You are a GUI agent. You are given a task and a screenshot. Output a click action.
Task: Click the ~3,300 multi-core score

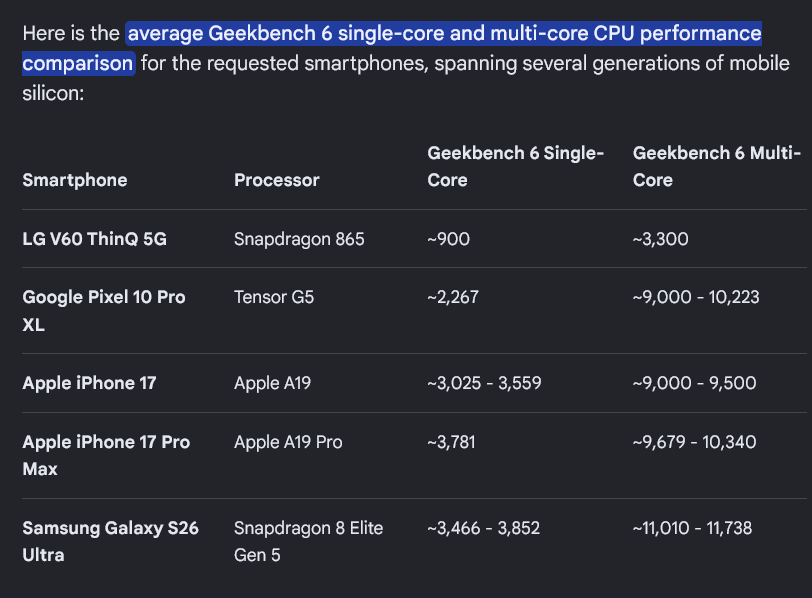pos(660,239)
